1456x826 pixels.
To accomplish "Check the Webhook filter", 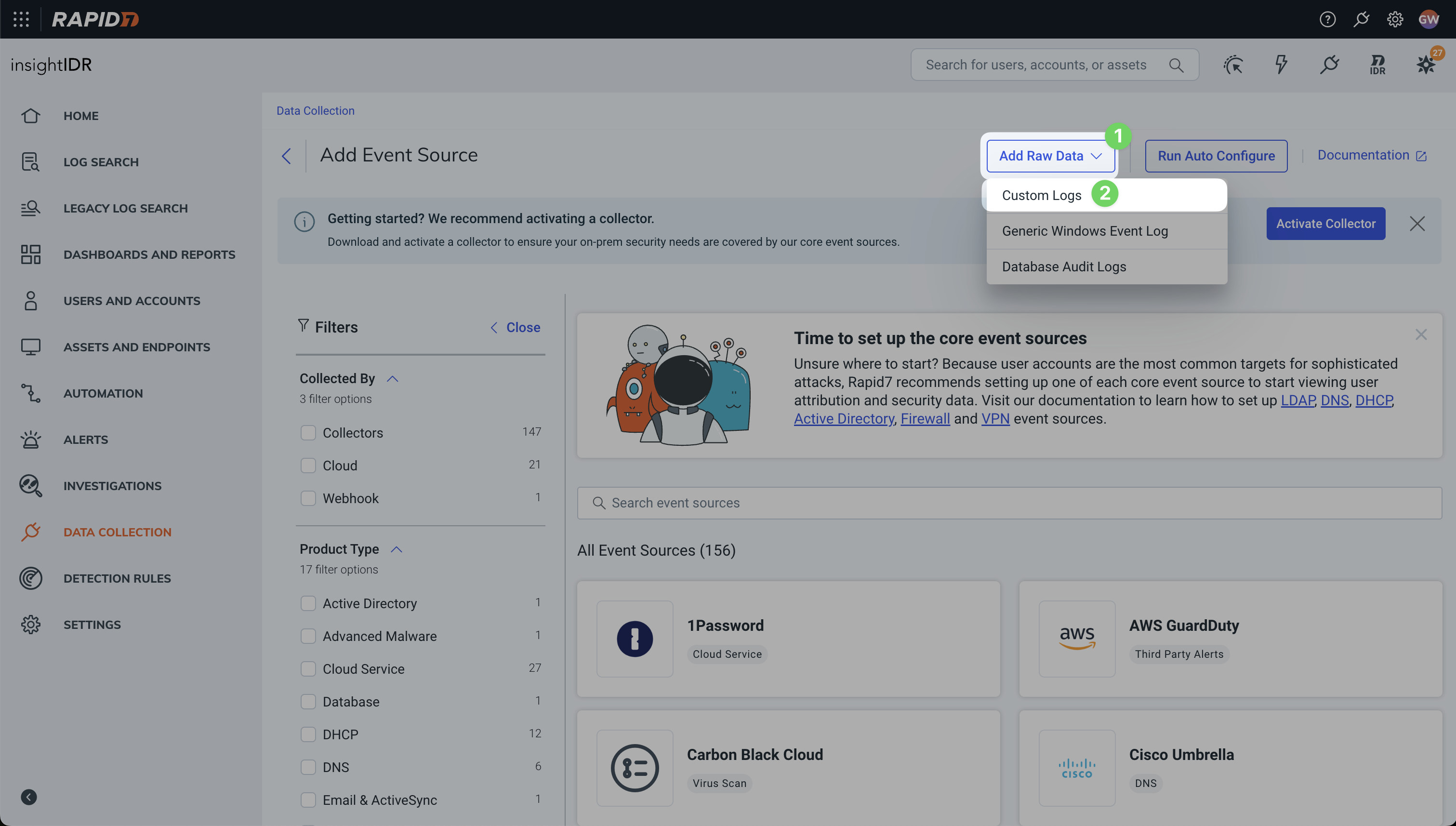I will pyautogui.click(x=308, y=498).
